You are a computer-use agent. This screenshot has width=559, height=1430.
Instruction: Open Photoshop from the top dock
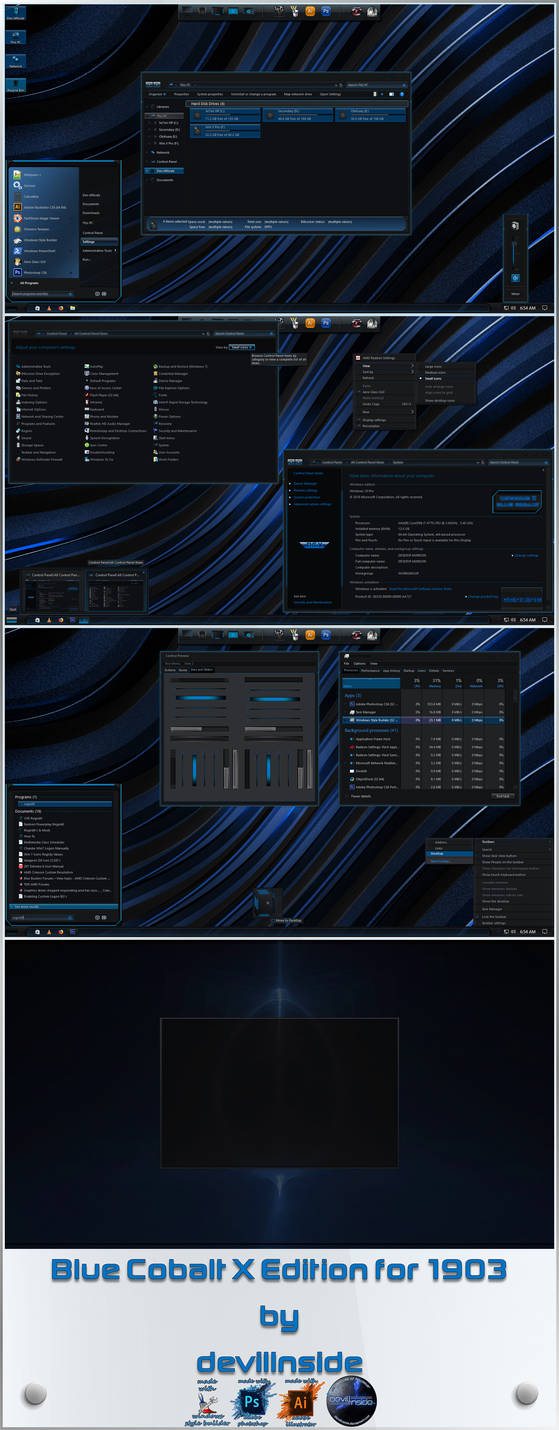click(326, 10)
